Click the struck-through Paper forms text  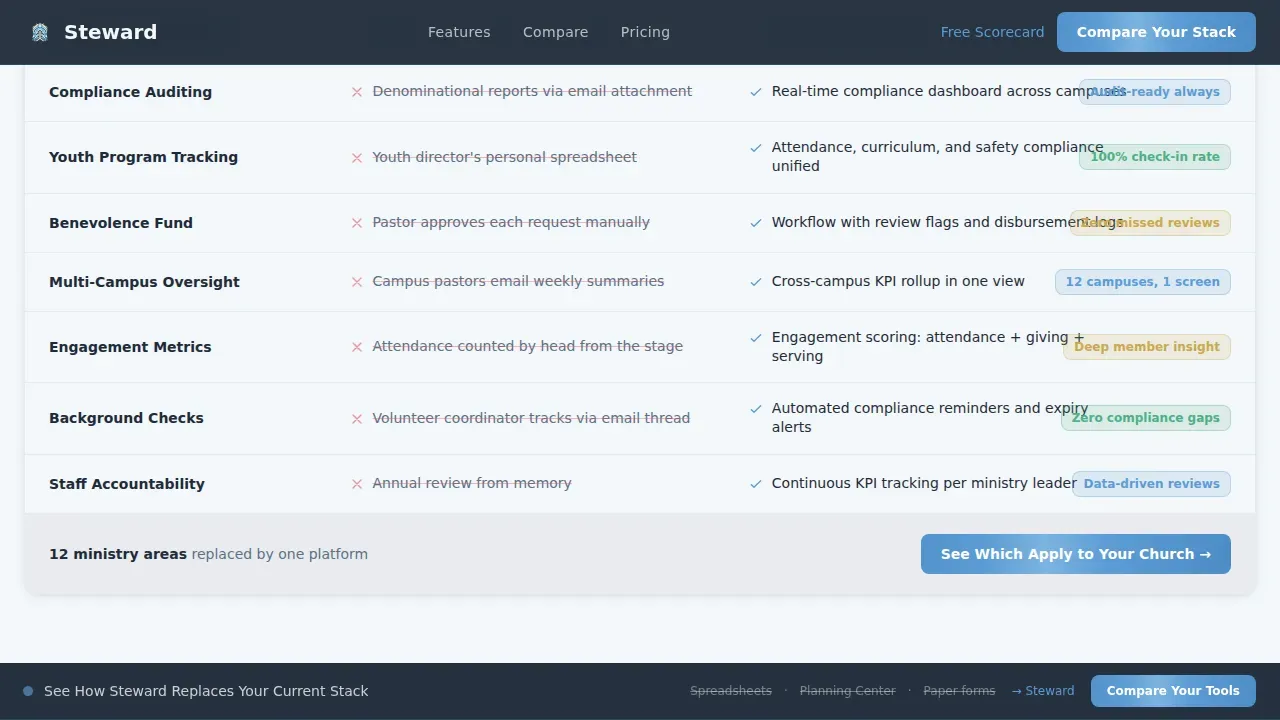coord(959,691)
